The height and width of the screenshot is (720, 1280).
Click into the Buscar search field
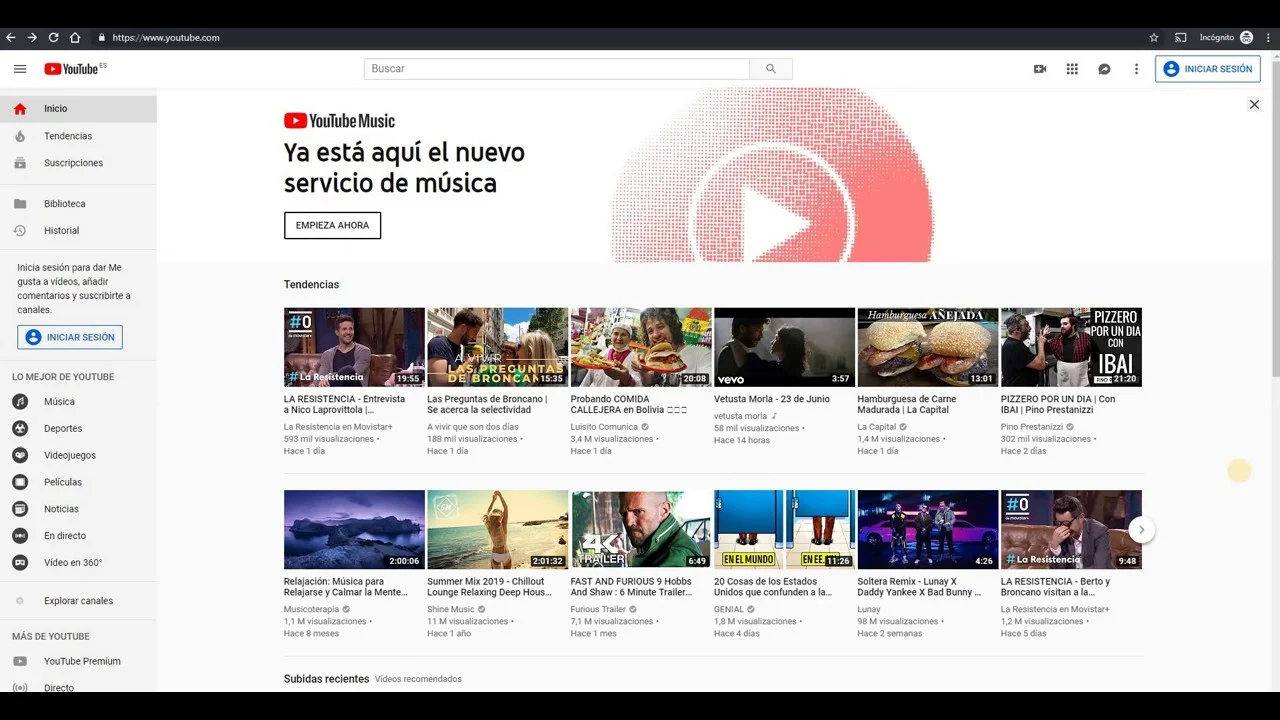[556, 69]
